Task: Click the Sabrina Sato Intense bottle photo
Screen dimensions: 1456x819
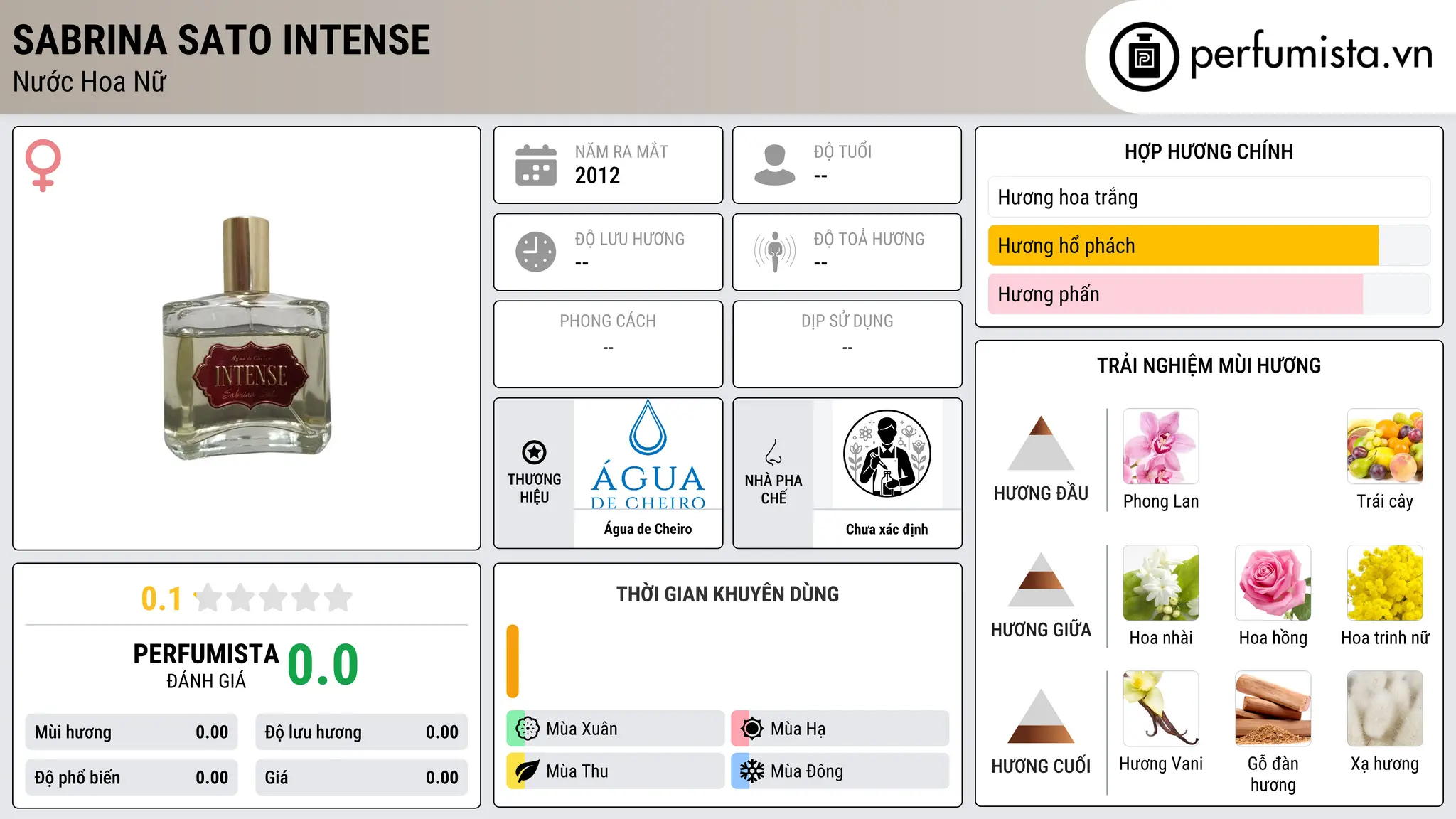Action: pos(247,338)
